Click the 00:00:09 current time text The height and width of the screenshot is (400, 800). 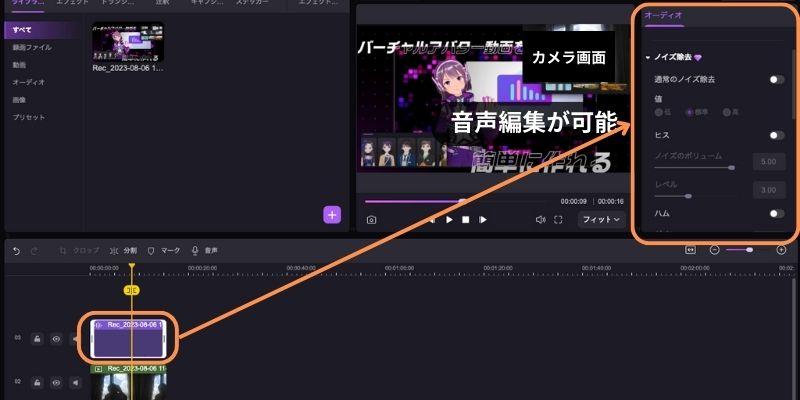[x=573, y=202]
